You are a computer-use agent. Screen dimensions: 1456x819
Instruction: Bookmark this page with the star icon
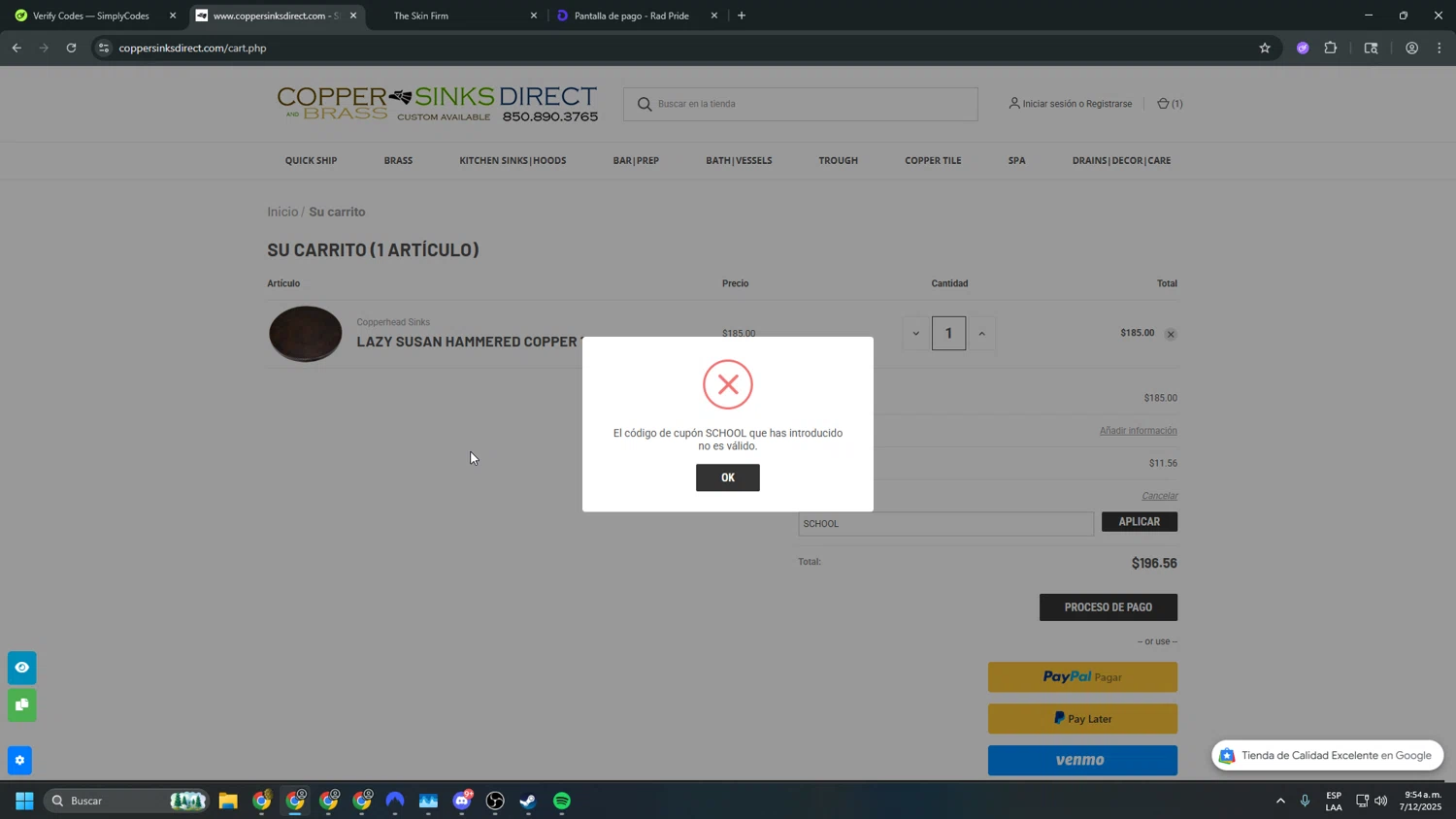(x=1265, y=48)
